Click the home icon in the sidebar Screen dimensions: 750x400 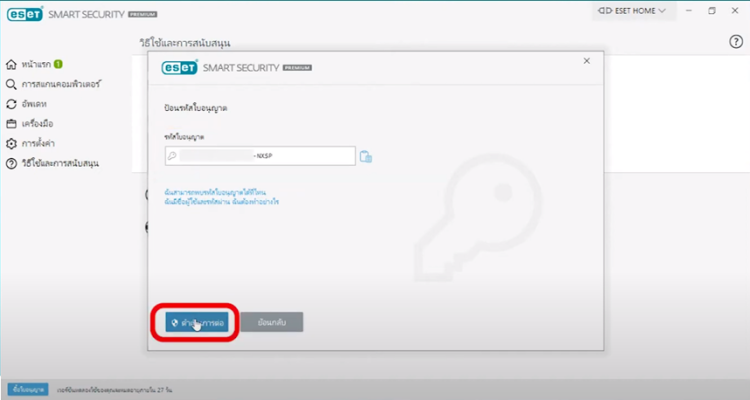11,64
